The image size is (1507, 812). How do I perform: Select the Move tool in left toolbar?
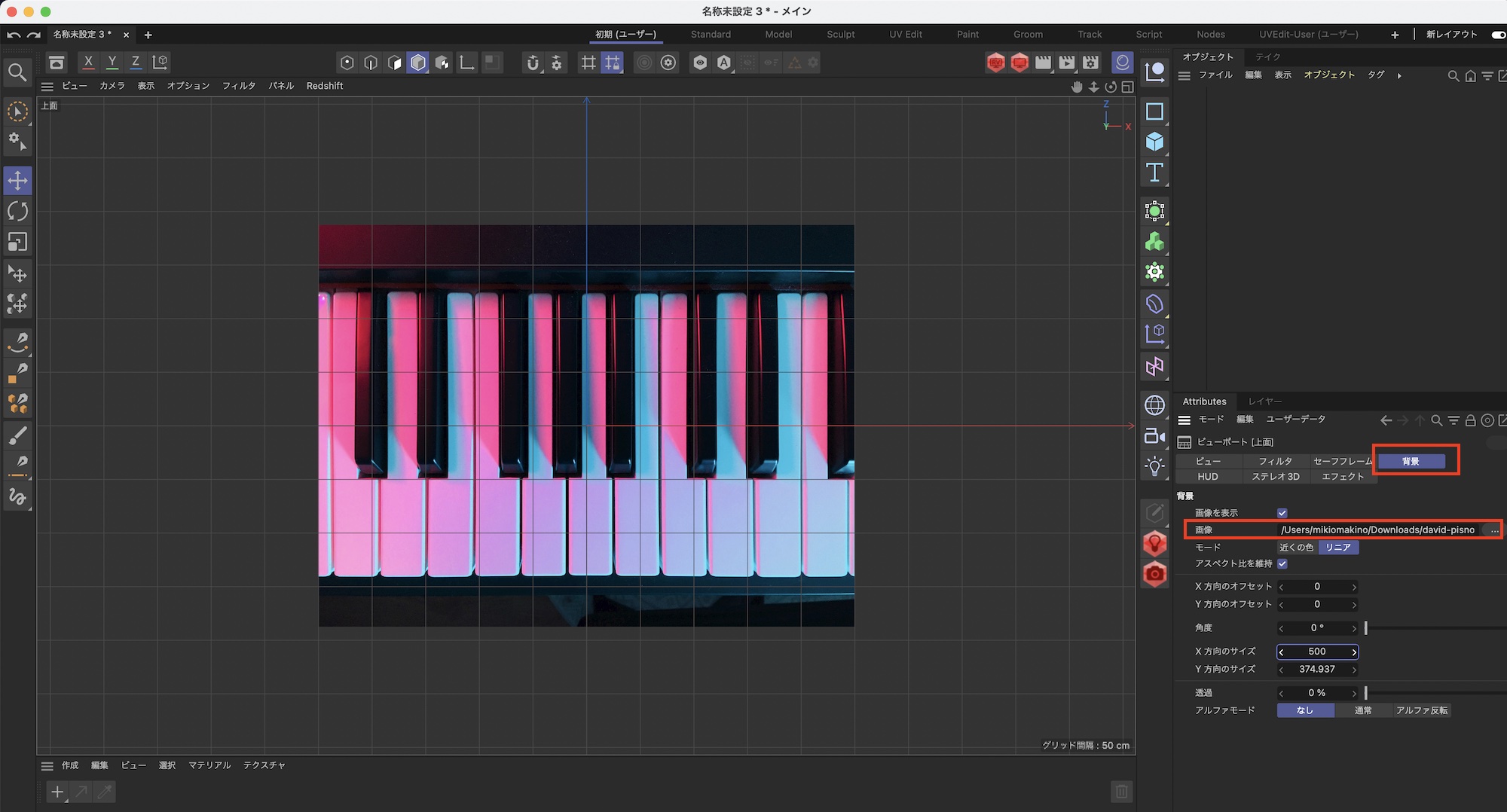coord(17,181)
